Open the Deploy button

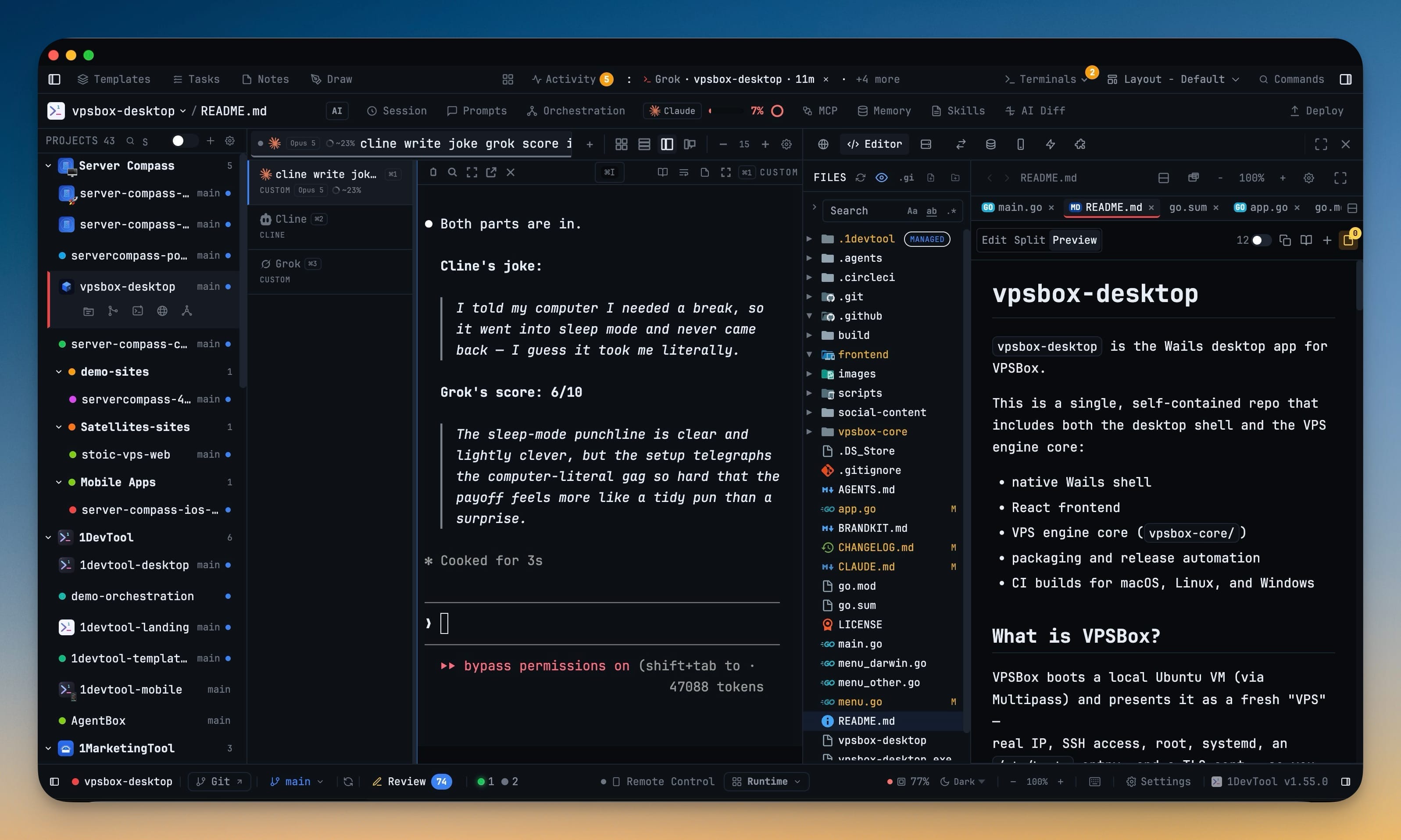point(1316,111)
